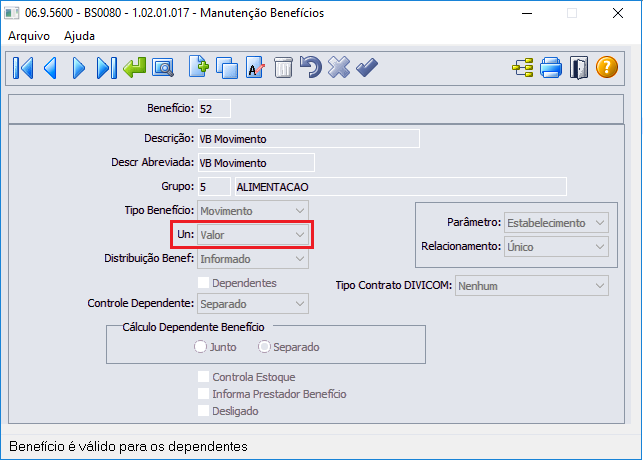
Task: Click the application icon in title bar
Action: (x=11, y=13)
